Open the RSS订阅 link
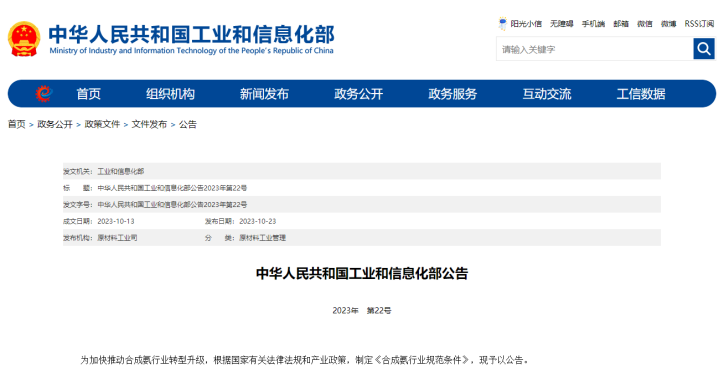 click(699, 24)
